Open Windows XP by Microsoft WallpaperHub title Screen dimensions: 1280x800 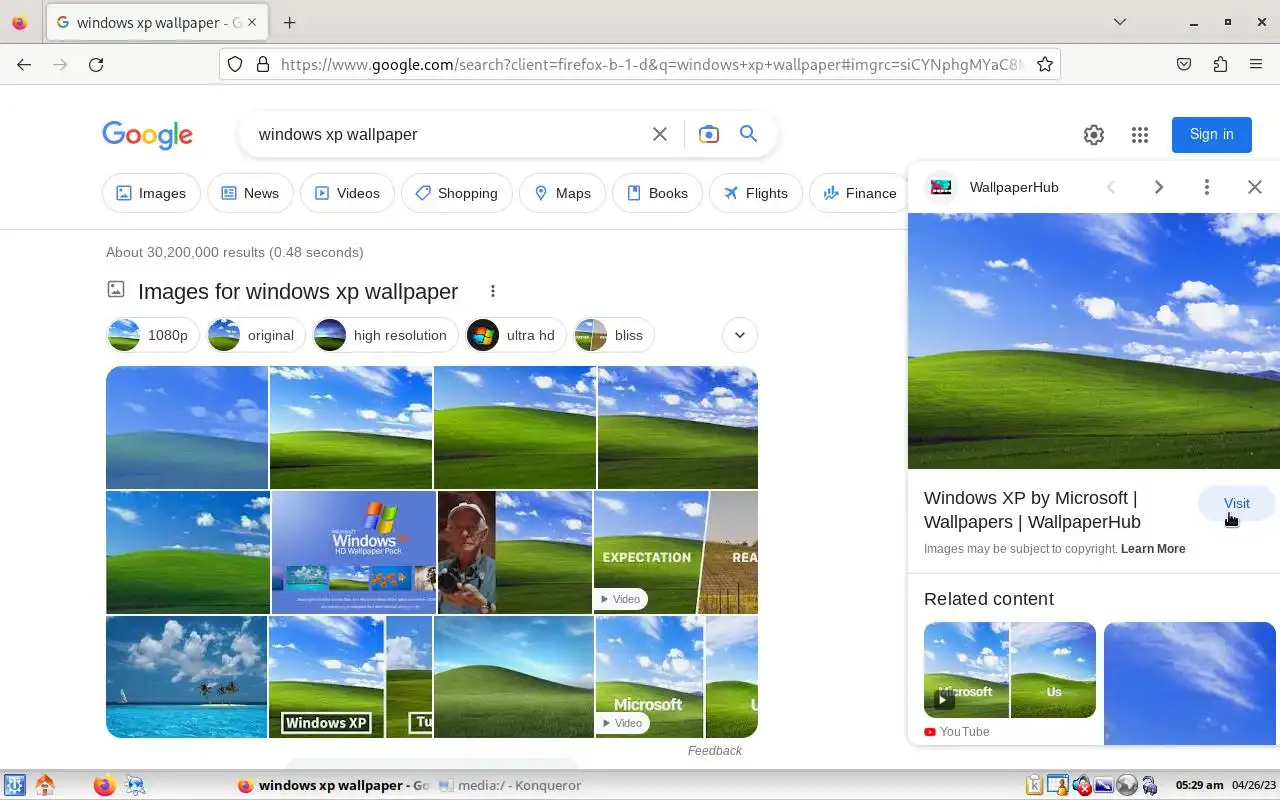(x=1032, y=510)
